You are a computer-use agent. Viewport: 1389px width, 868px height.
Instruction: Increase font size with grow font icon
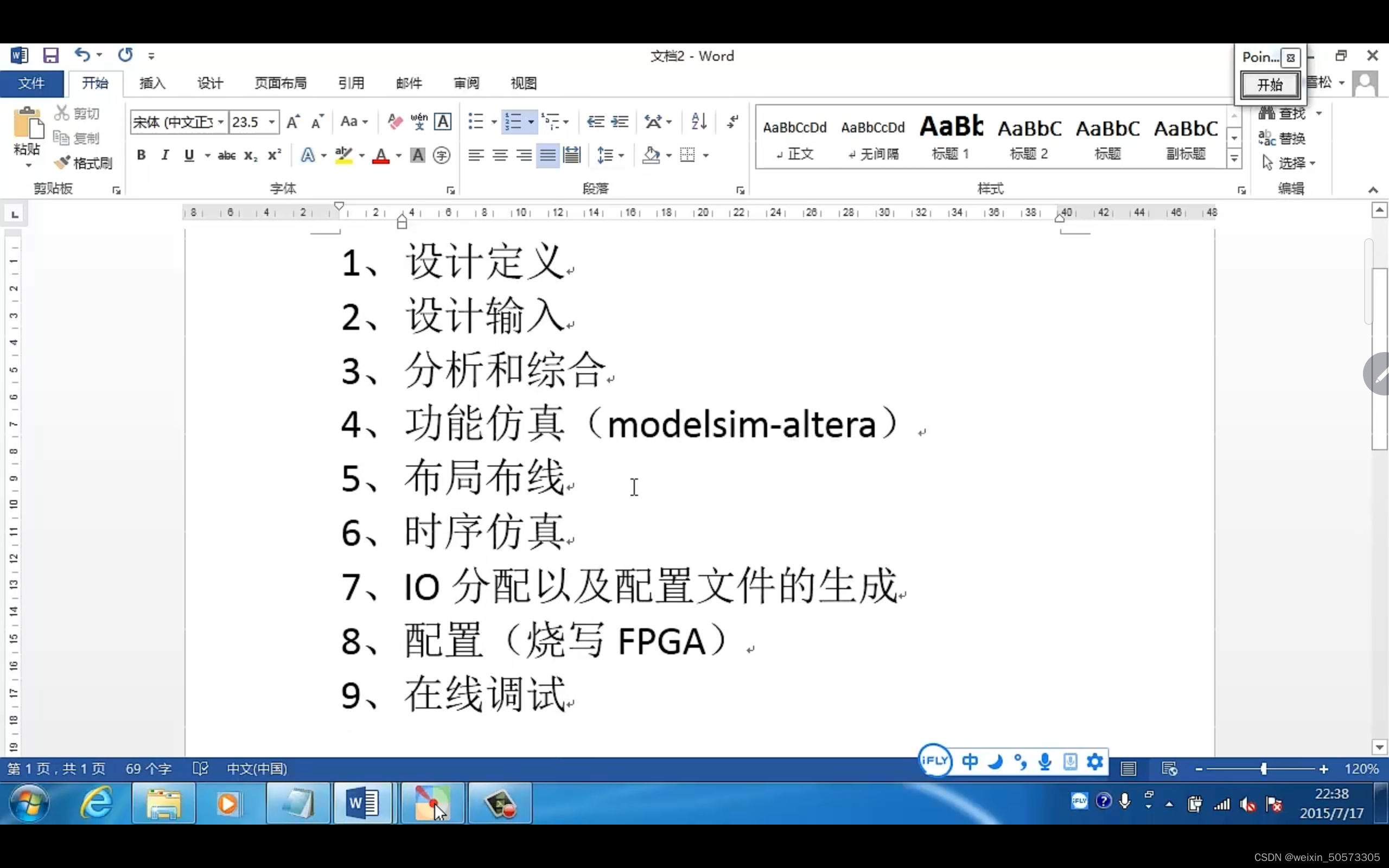coord(294,122)
